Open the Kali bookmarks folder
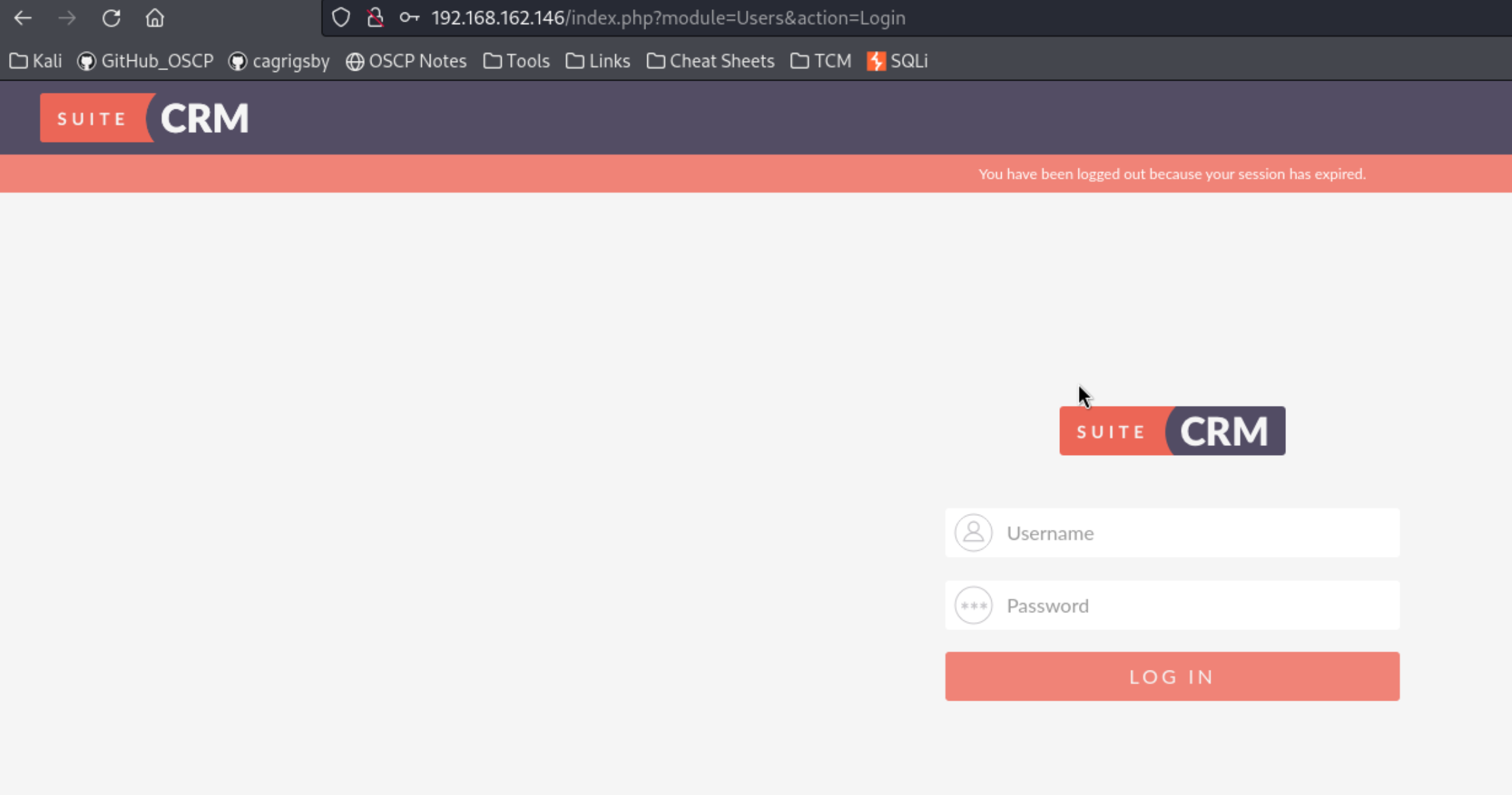This screenshot has height=795, width=1512. click(x=36, y=61)
